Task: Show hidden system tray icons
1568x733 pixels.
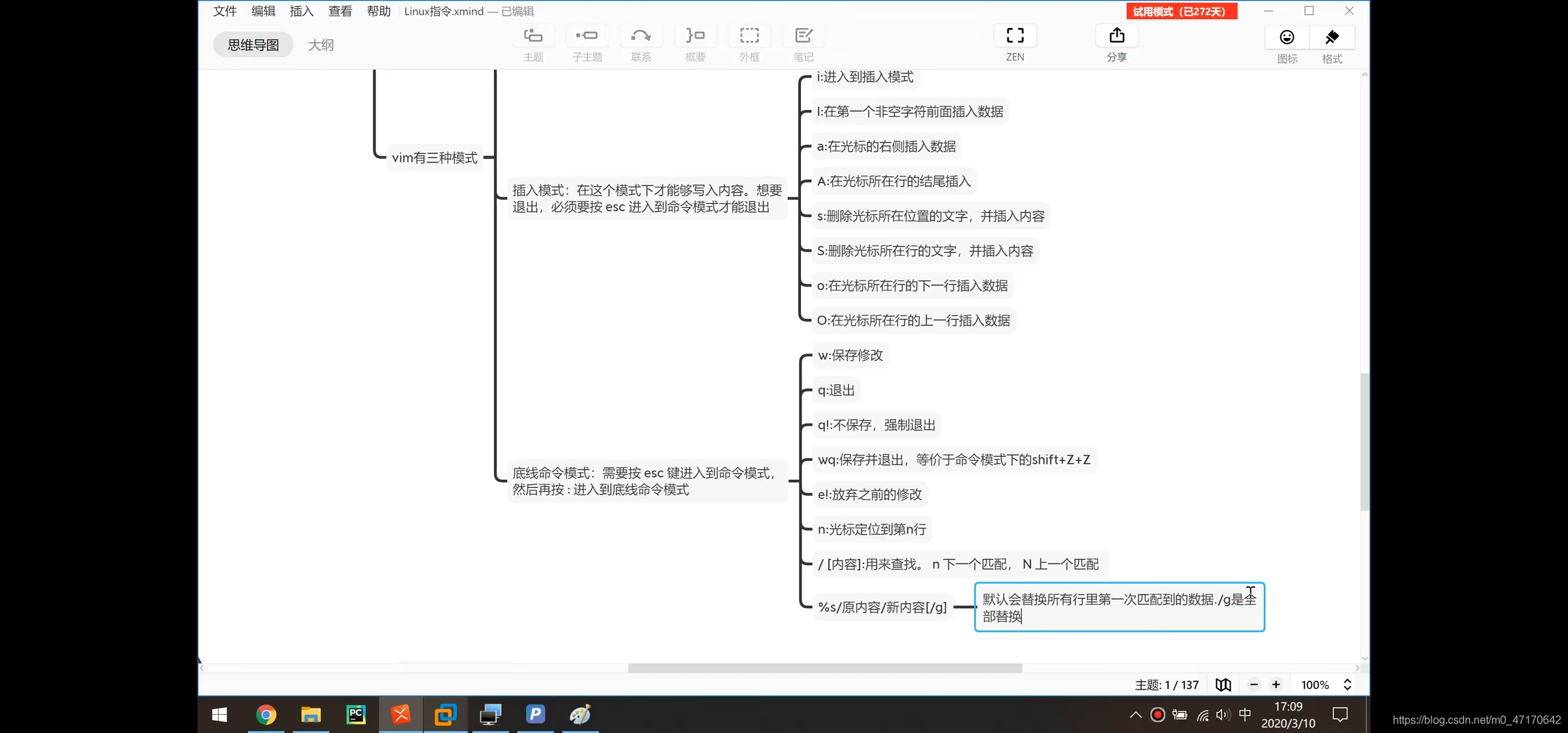Action: 1135,715
